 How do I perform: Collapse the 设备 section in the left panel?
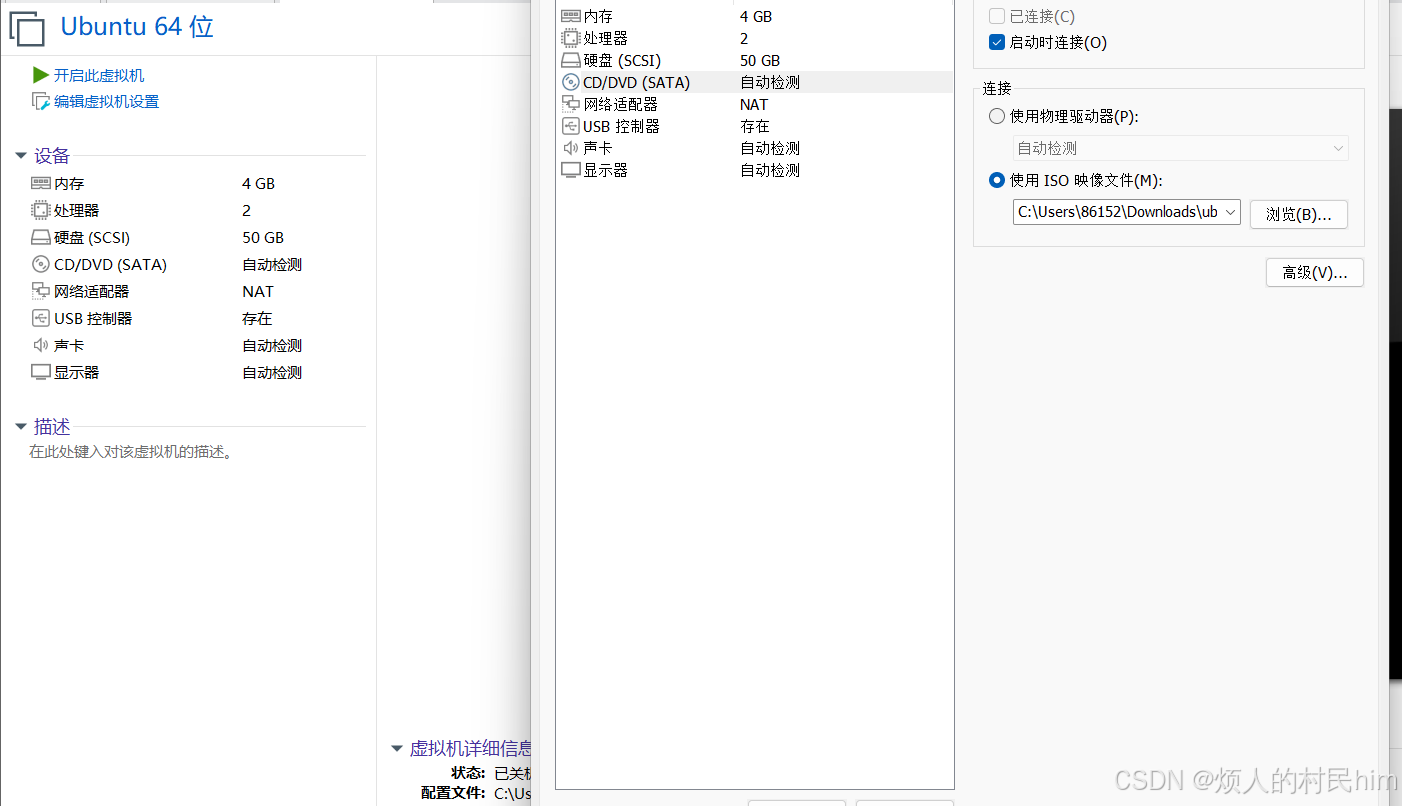(x=20, y=156)
